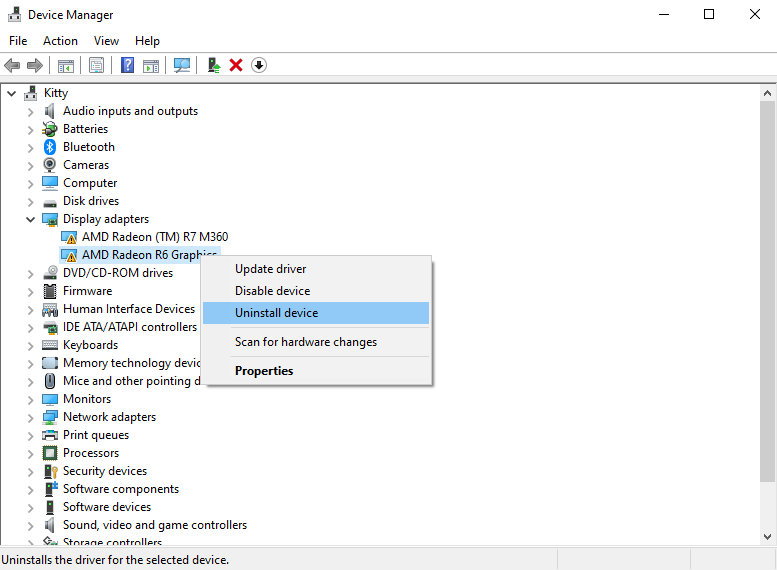Expand the Processors category
This screenshot has width=777, height=570.
tap(31, 454)
